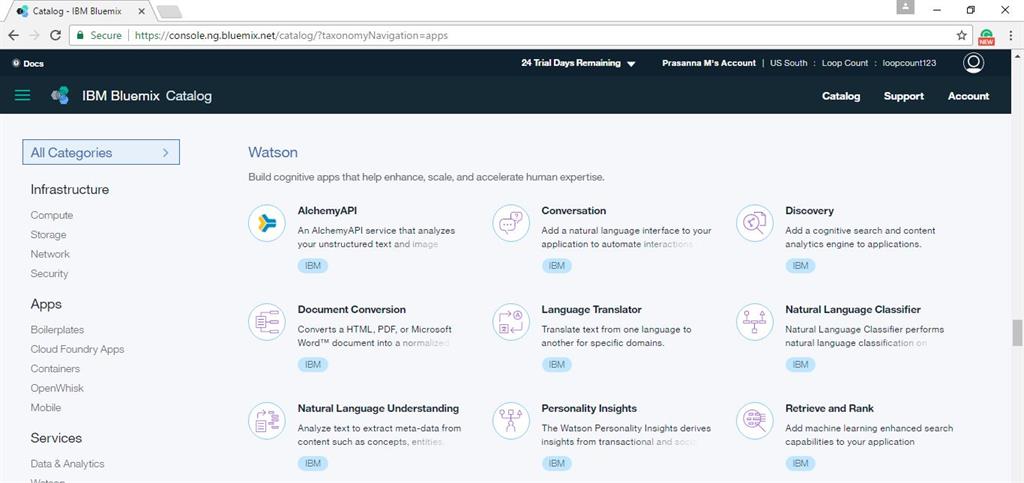Select the OpenWhisk category
The image size is (1024, 483).
coord(57,388)
